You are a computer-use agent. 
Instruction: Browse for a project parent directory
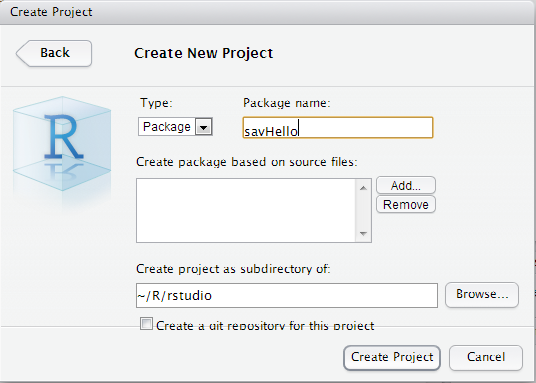tap(482, 294)
